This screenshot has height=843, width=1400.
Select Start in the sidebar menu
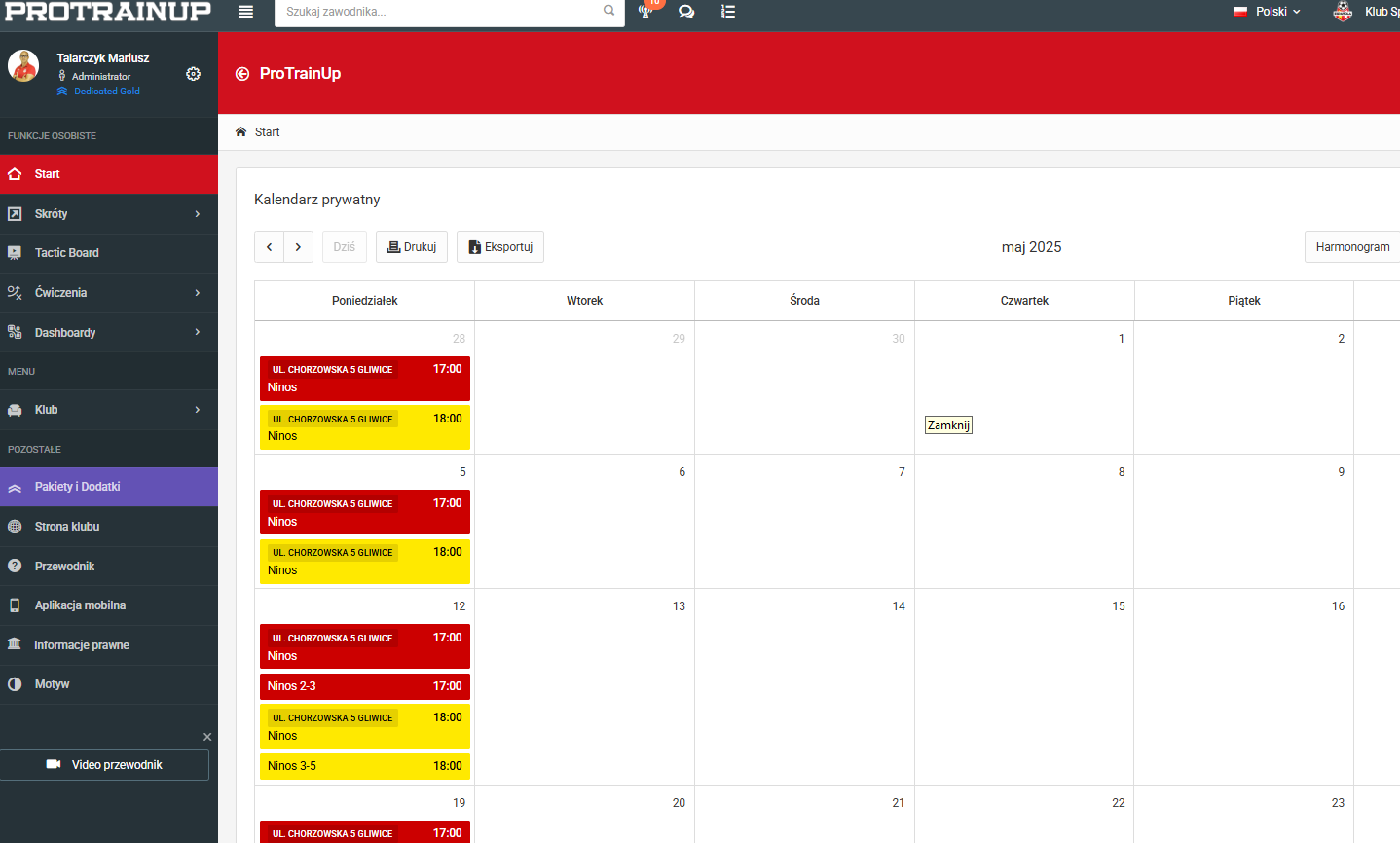(x=109, y=174)
